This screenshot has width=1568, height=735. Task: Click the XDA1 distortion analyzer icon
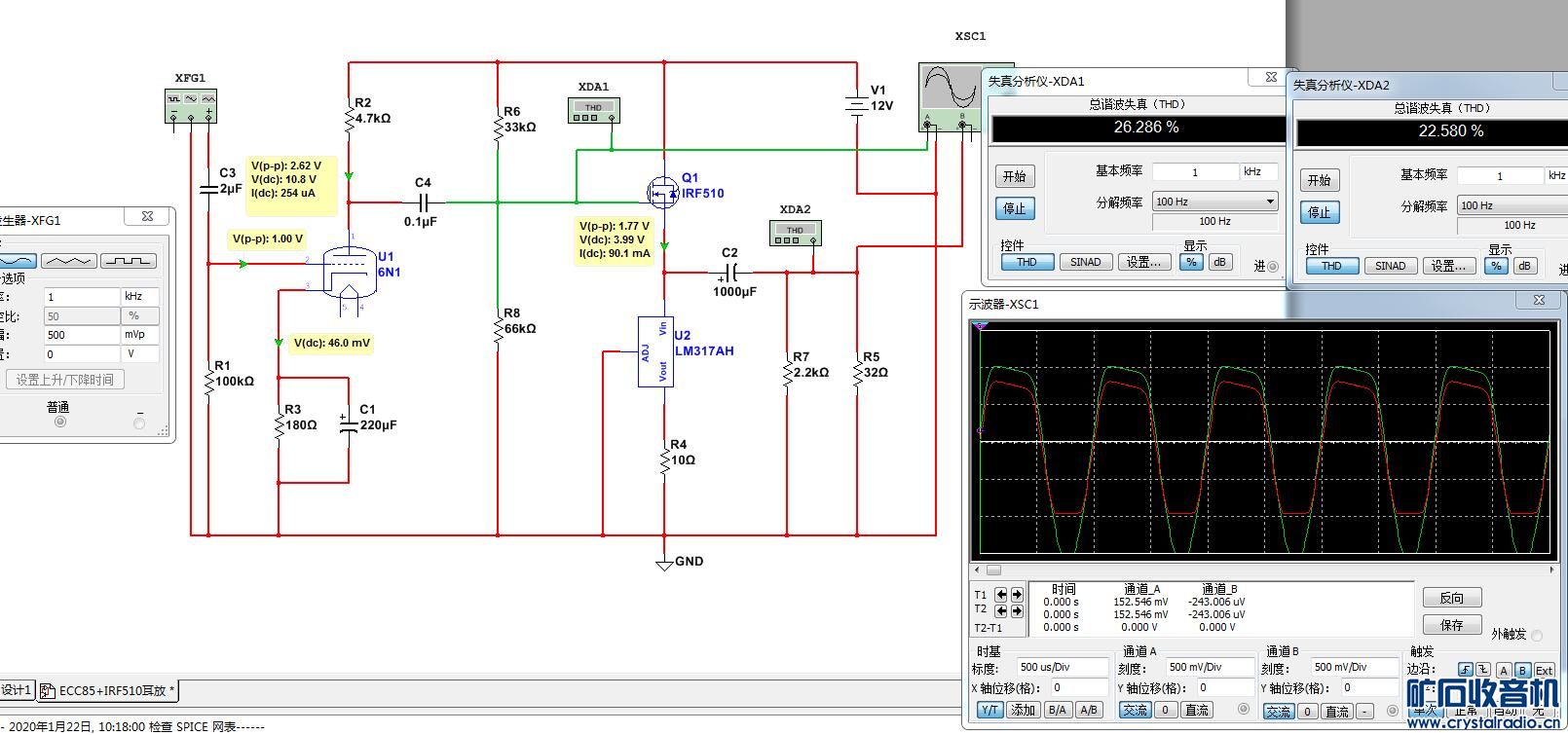593,111
